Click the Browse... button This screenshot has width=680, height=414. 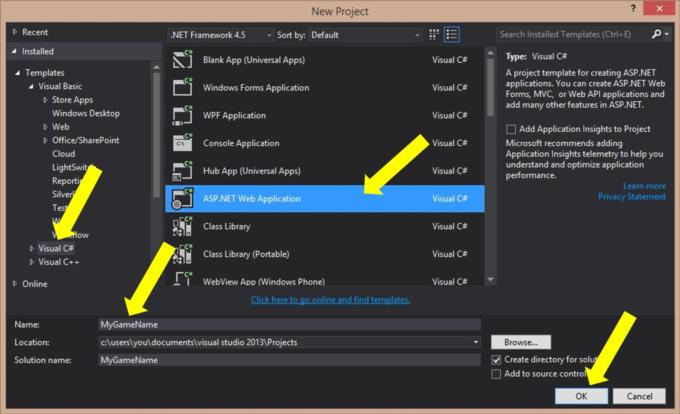[521, 342]
